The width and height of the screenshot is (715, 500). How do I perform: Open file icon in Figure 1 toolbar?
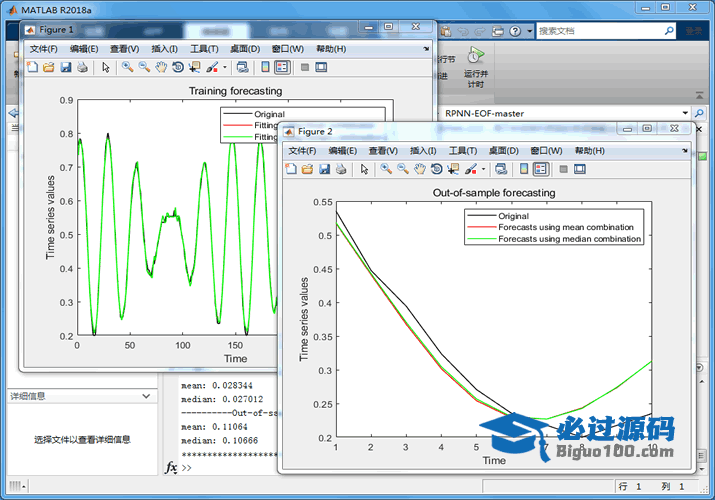(x=48, y=67)
